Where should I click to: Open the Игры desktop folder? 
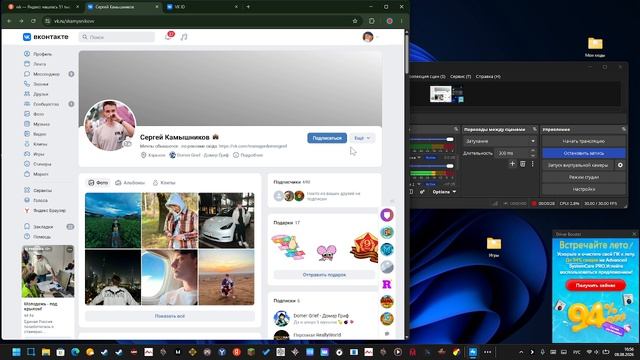(x=493, y=247)
